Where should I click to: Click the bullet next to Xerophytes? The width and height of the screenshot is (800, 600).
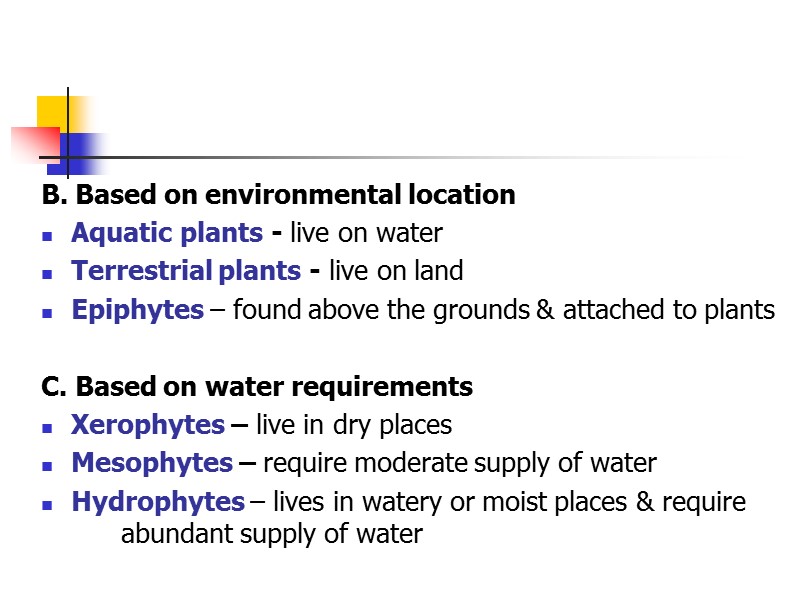pyautogui.click(x=47, y=427)
